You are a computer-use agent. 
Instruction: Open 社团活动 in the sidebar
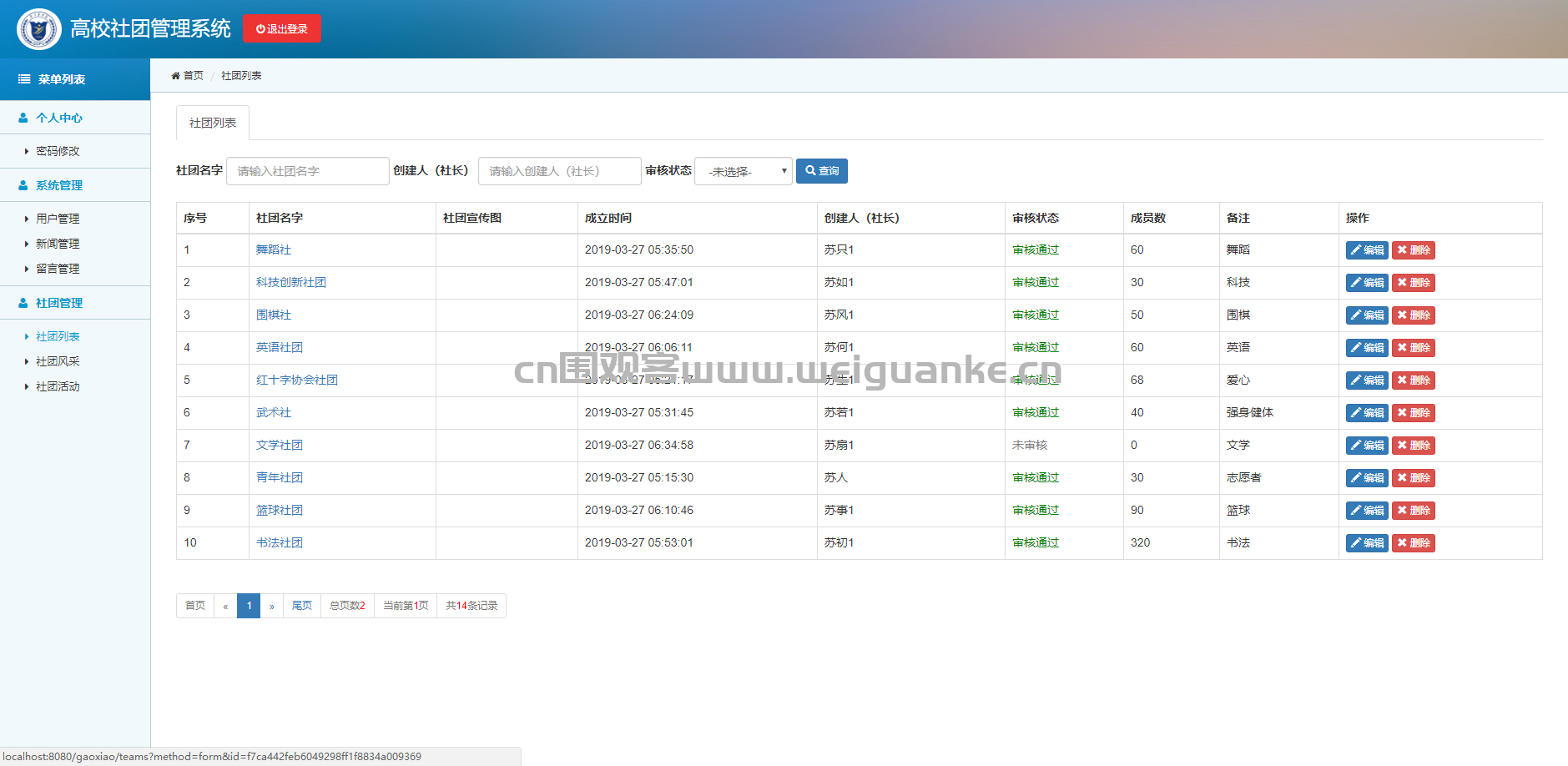click(x=58, y=386)
